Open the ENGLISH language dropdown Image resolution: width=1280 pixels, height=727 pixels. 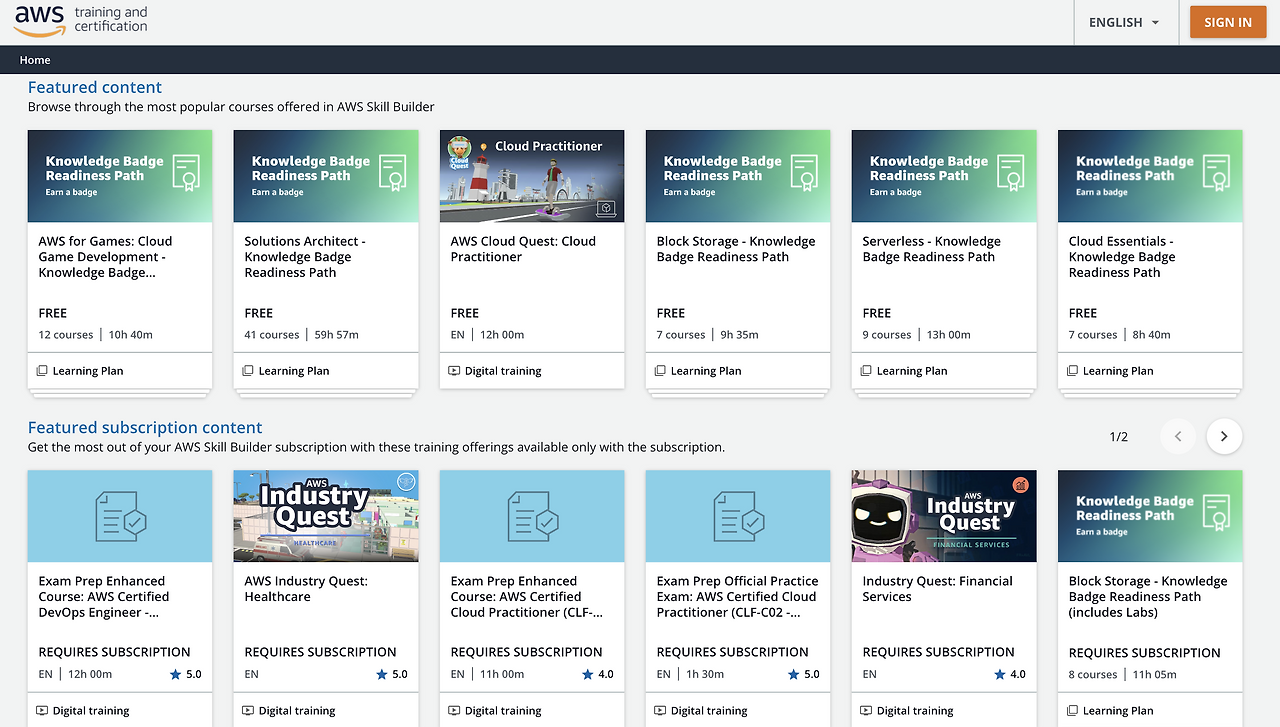pyautogui.click(x=1124, y=22)
